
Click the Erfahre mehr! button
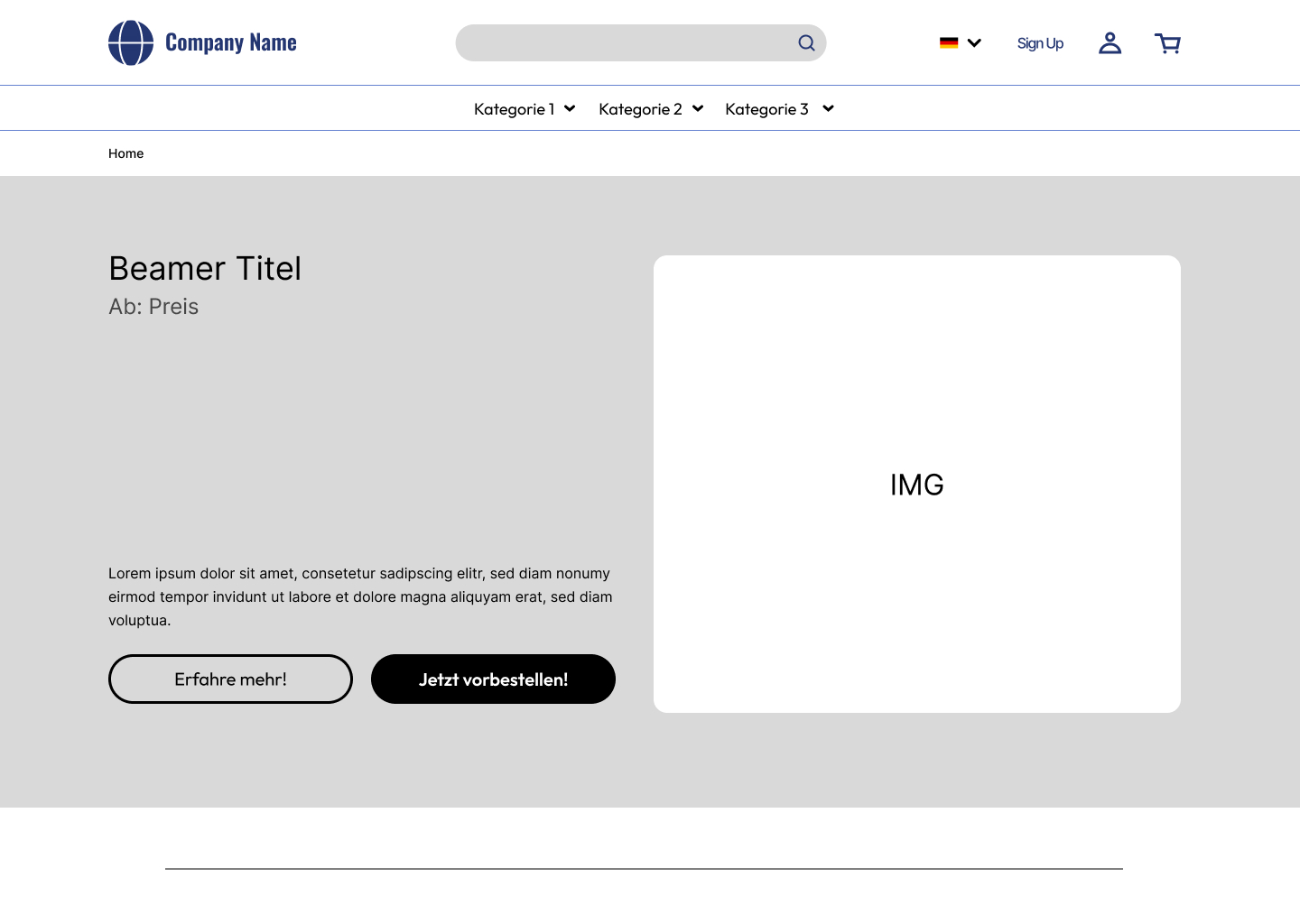pos(230,679)
